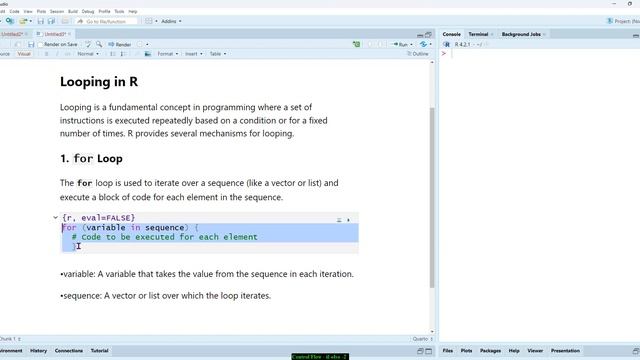This screenshot has width=640, height=360.
Task: Click the insert image icon
Action: 148,54
